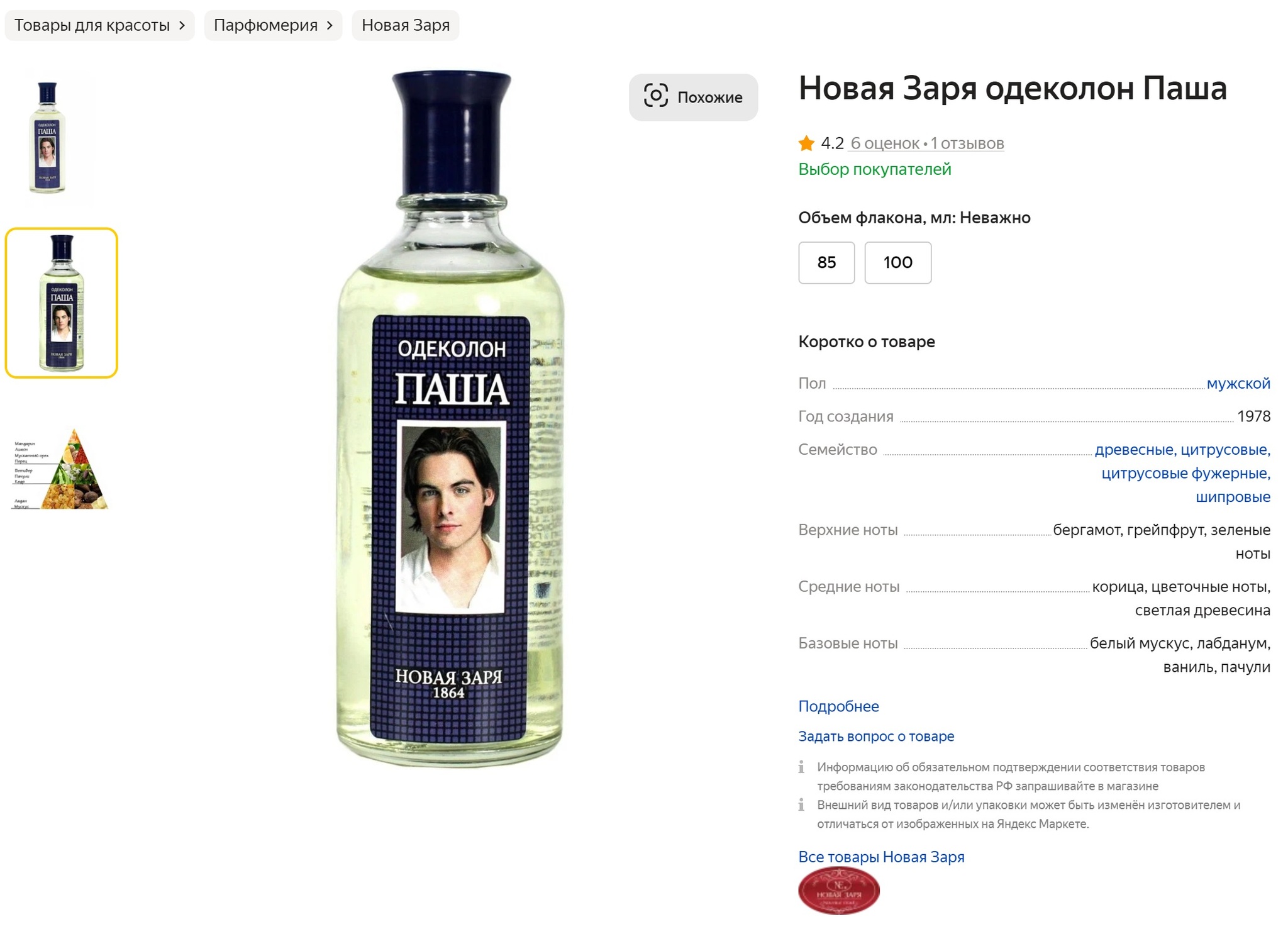Open the Парфюмерия breadcrumb
This screenshot has height=929, width=1288.
(273, 25)
